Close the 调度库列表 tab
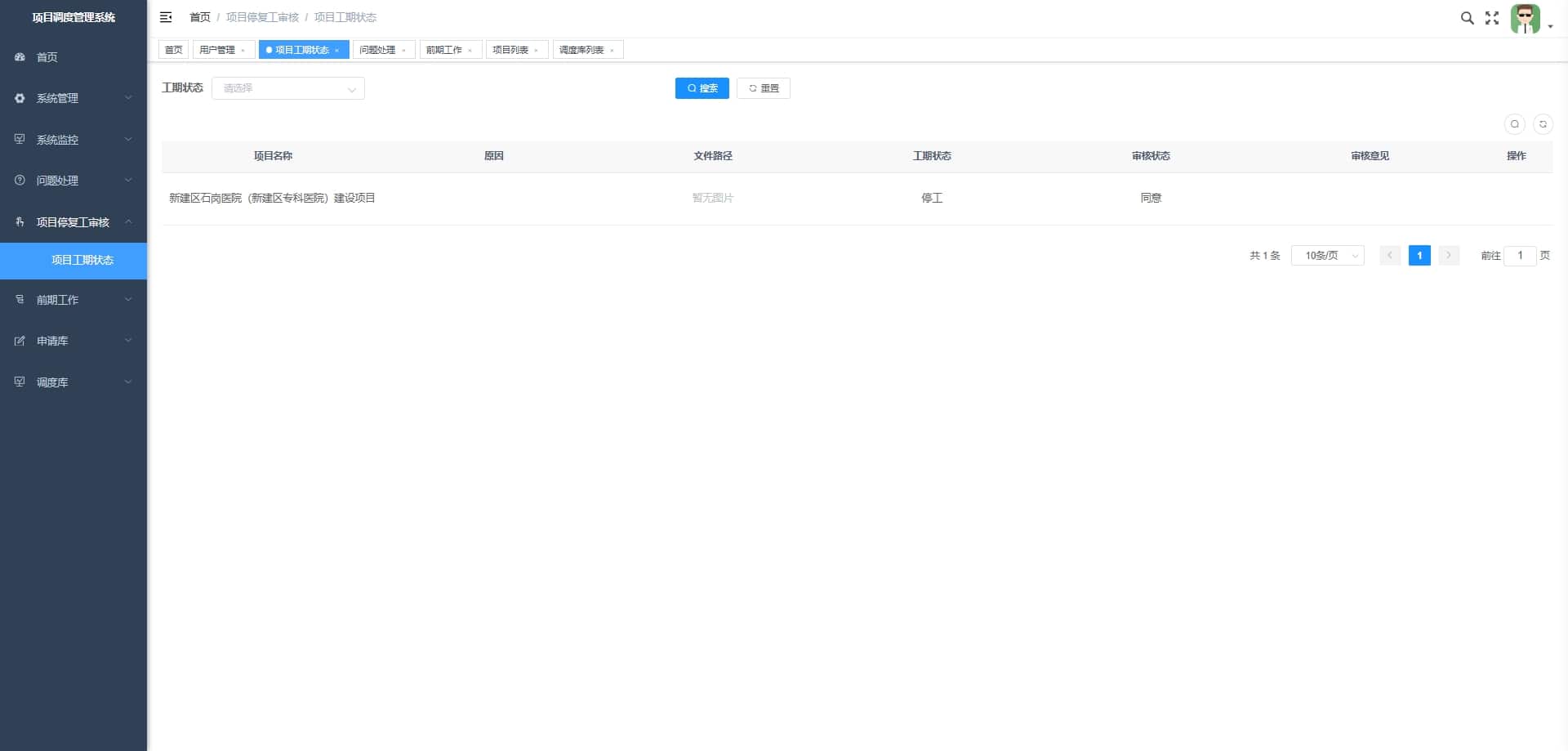Image resolution: width=1568 pixels, height=751 pixels. click(612, 51)
